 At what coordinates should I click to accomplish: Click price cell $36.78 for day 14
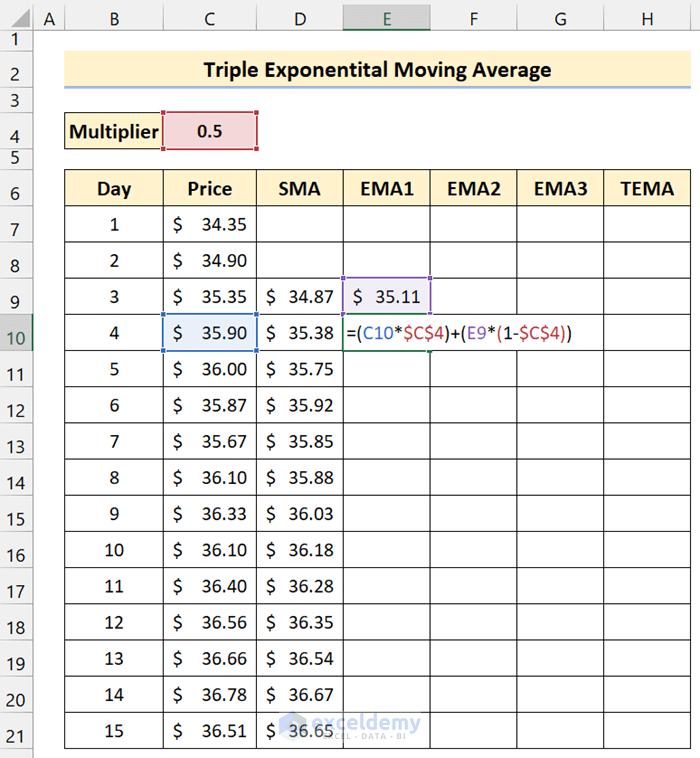pos(210,694)
